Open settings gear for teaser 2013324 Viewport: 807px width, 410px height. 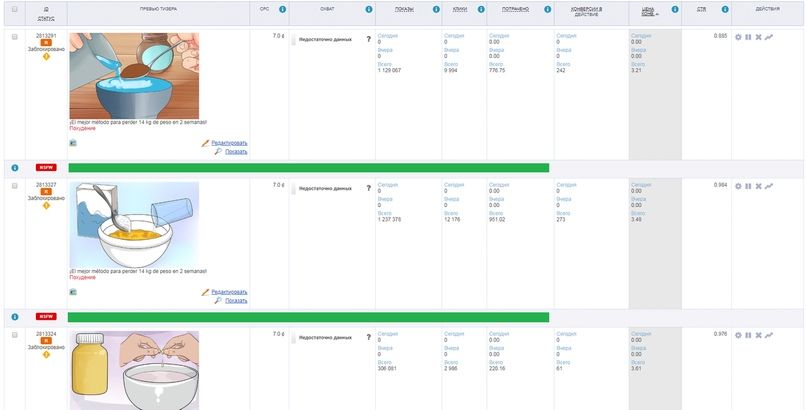(x=739, y=335)
